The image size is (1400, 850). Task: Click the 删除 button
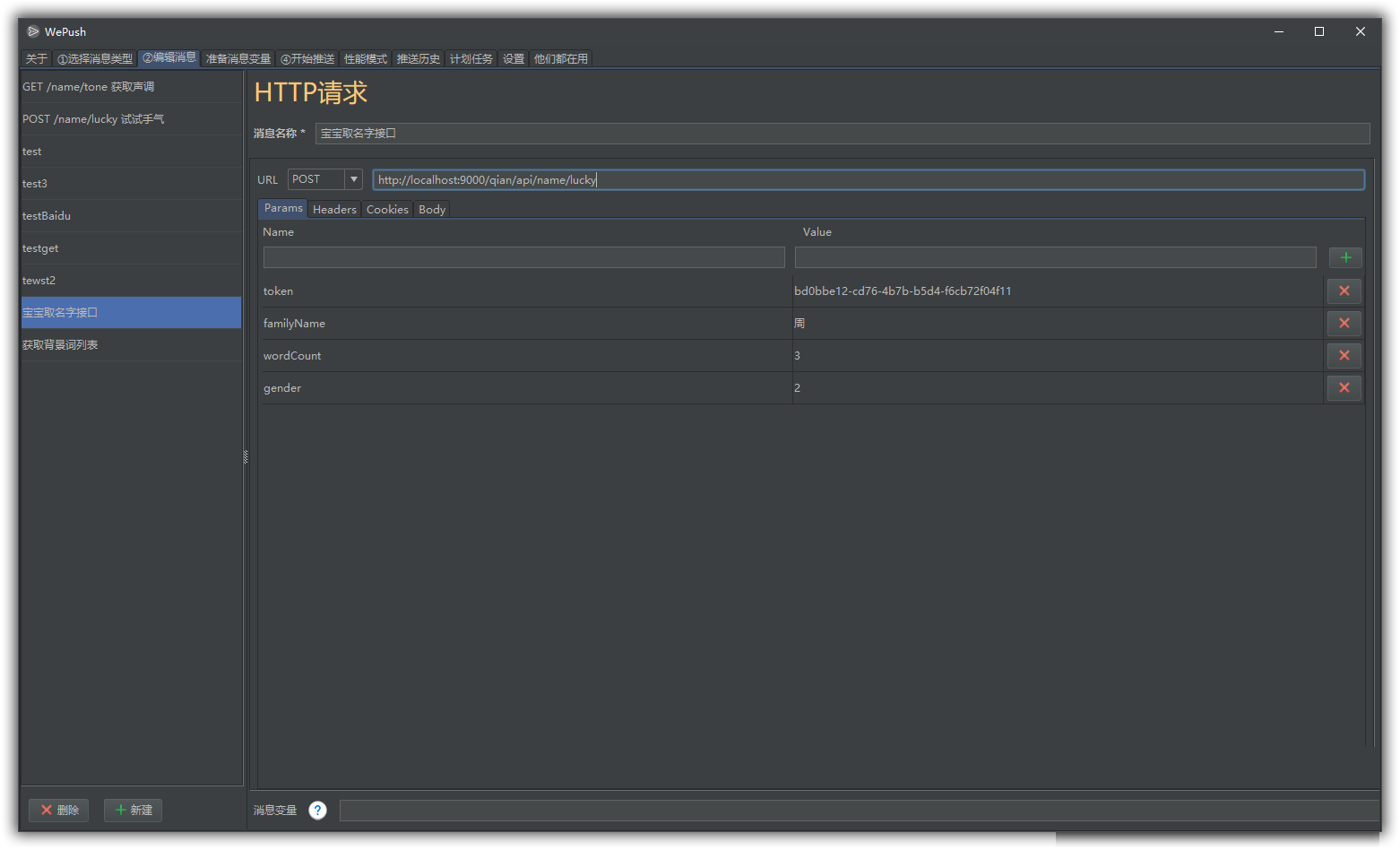[59, 810]
